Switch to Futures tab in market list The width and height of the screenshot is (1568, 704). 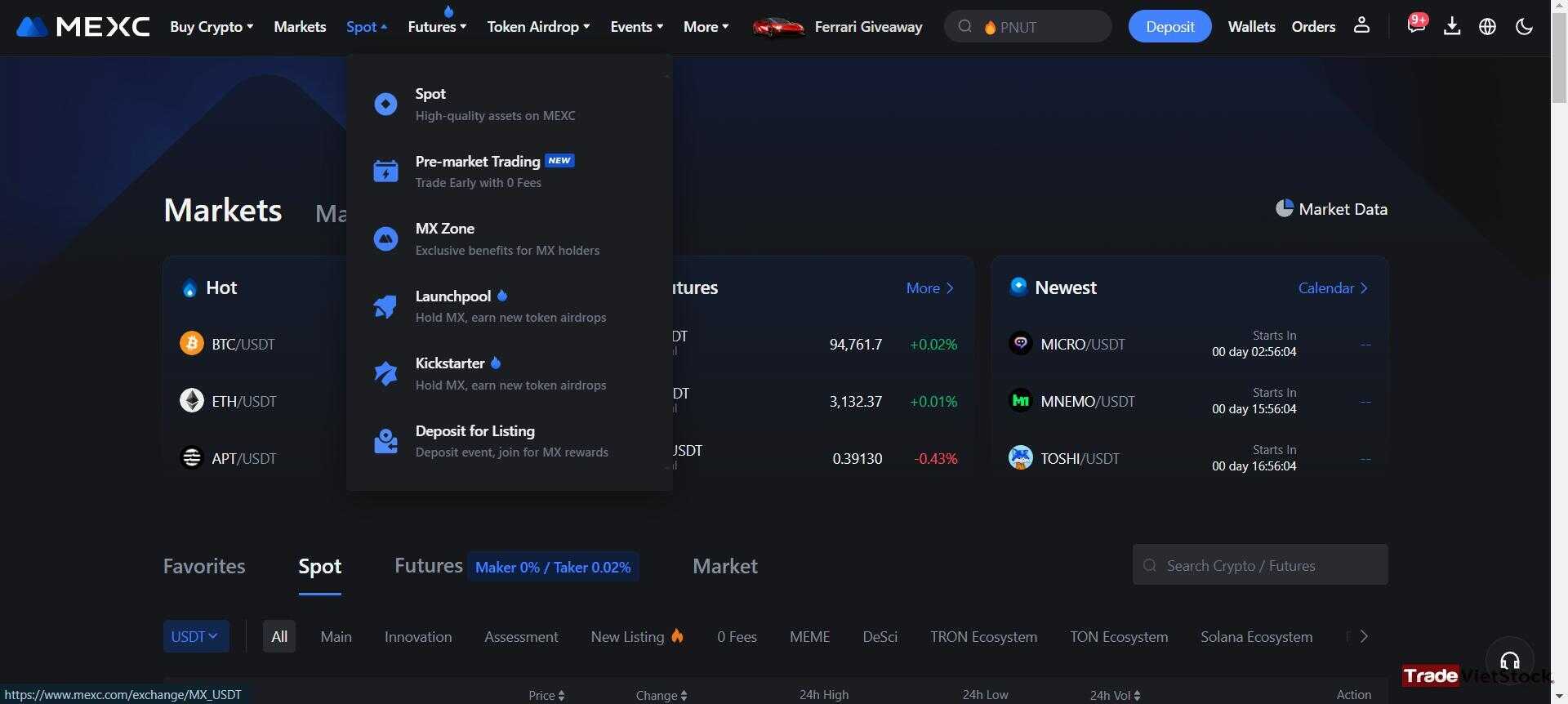pos(429,565)
